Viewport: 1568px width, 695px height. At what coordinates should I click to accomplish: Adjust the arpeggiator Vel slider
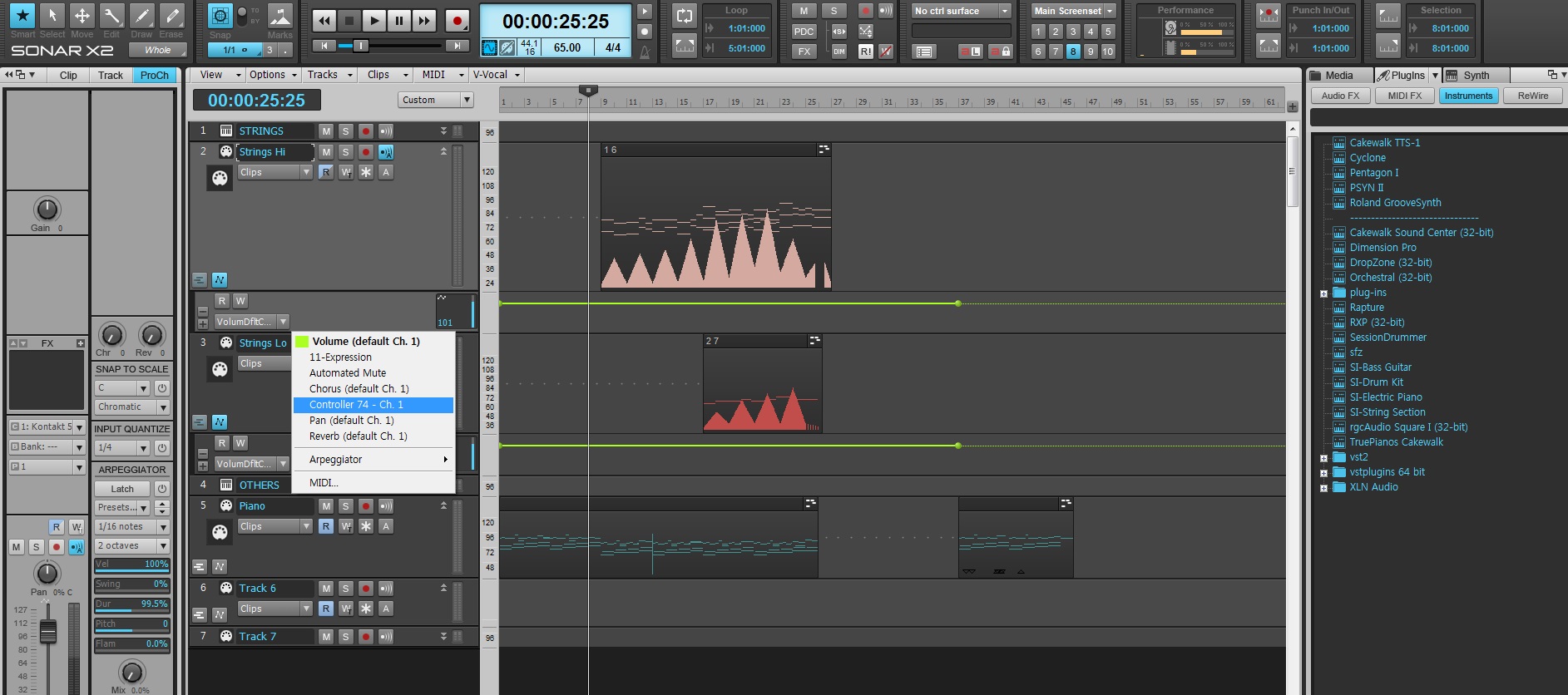point(132,564)
